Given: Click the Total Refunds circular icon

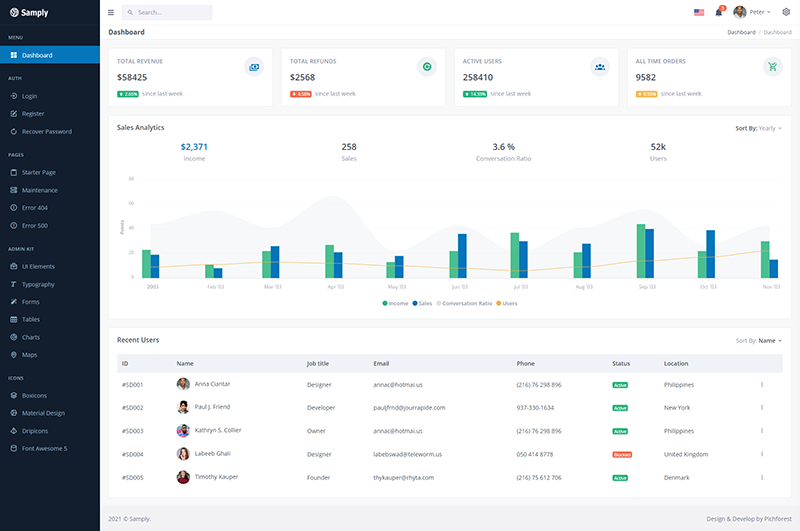Looking at the screenshot, I should [427, 67].
